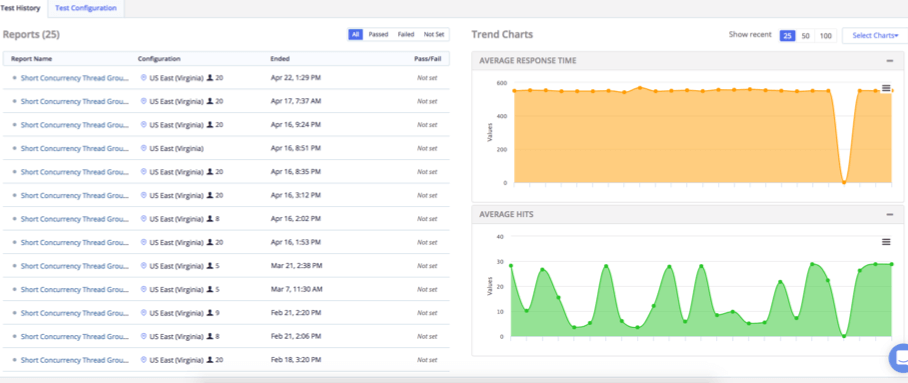This screenshot has height=383, width=908.
Task: Click location pin icon in Apr 22 row
Action: tap(144, 78)
